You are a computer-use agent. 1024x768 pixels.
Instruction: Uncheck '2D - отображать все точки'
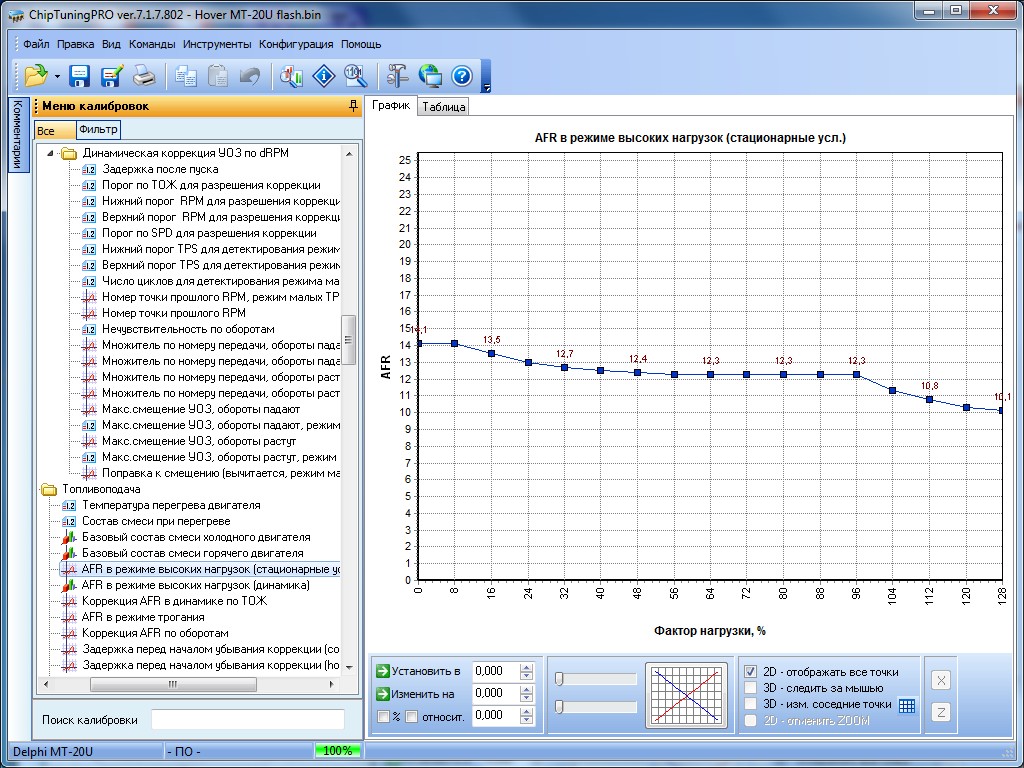point(751,672)
